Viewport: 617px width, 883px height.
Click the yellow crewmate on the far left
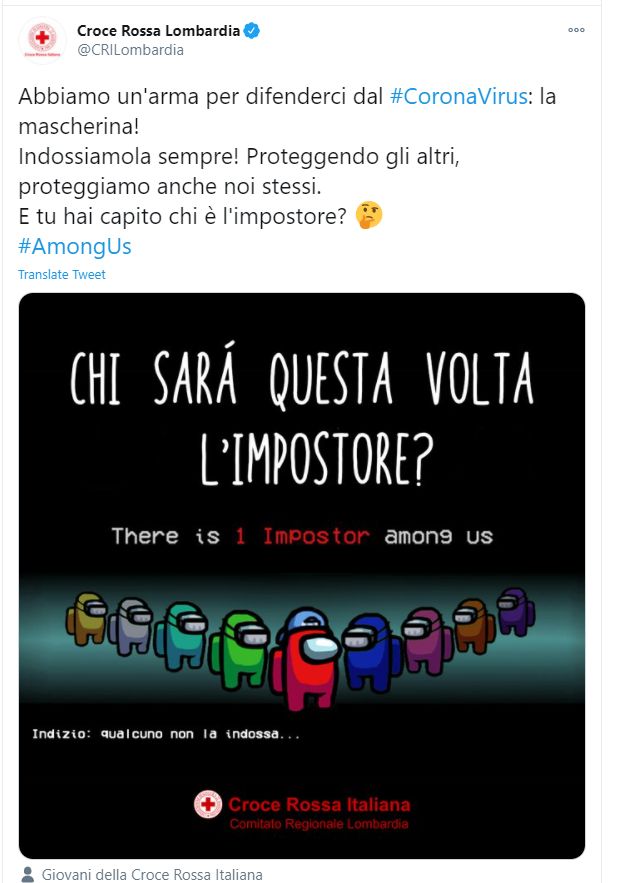point(86,618)
